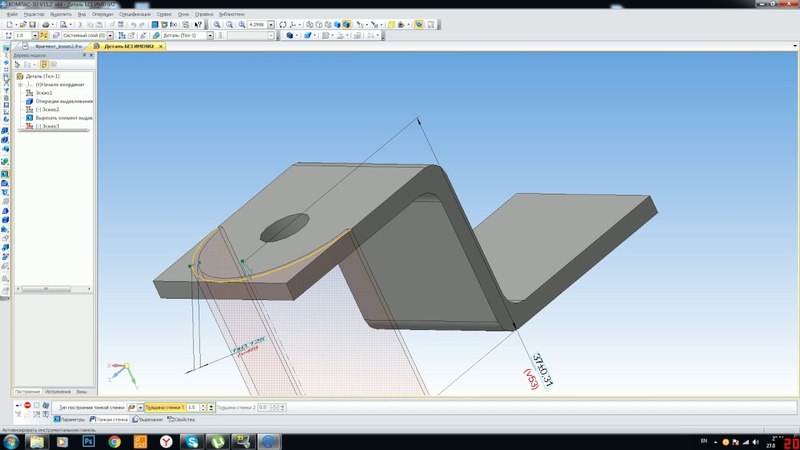
Task: Open the Параметры tab in property panel
Action: pos(73,419)
